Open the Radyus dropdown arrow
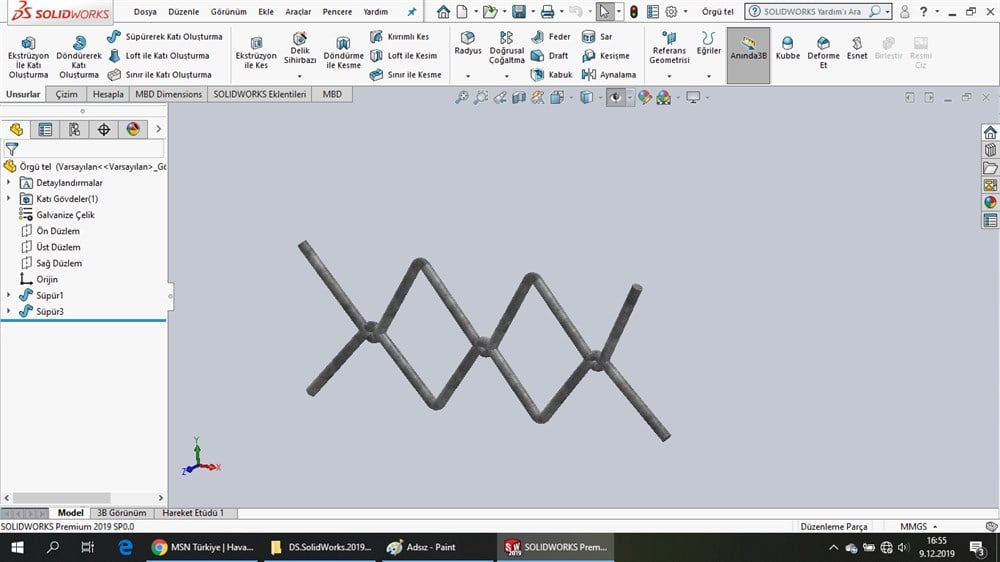Viewport: 1000px width, 562px height. pos(467,76)
